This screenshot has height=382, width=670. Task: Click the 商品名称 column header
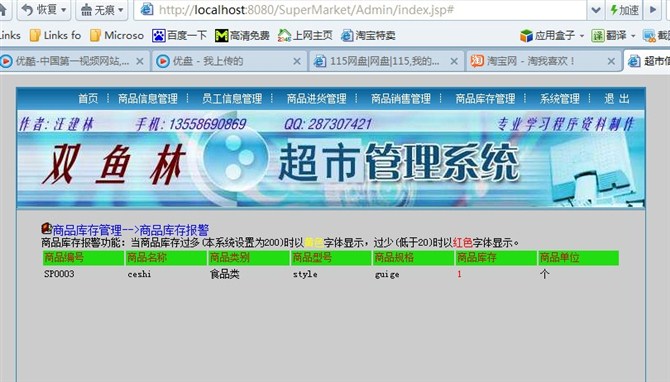pos(166,258)
